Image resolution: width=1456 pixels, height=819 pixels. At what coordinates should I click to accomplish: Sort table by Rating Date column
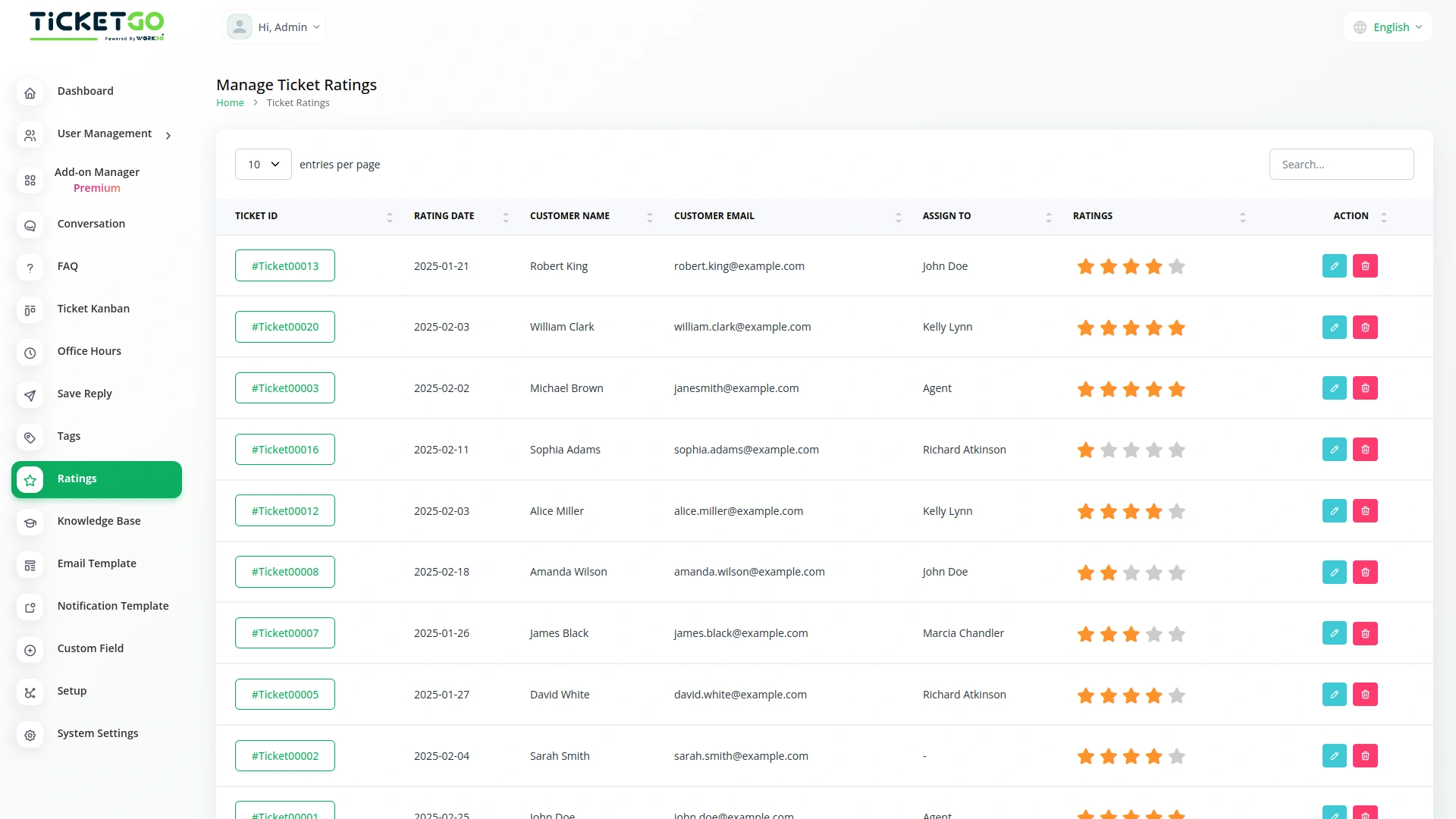[505, 217]
